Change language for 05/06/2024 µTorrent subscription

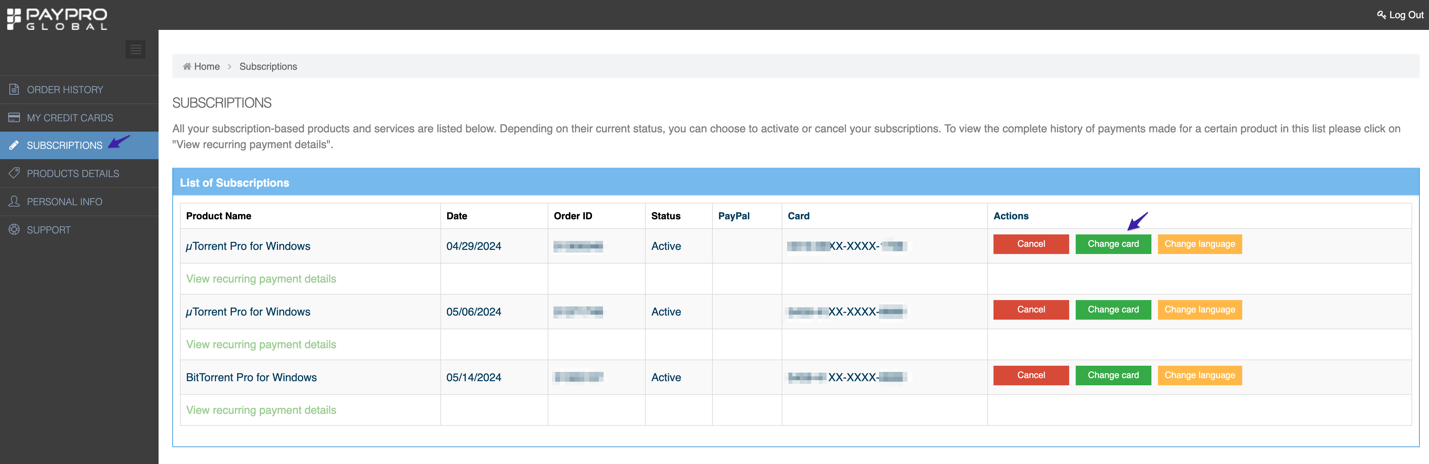1200,310
